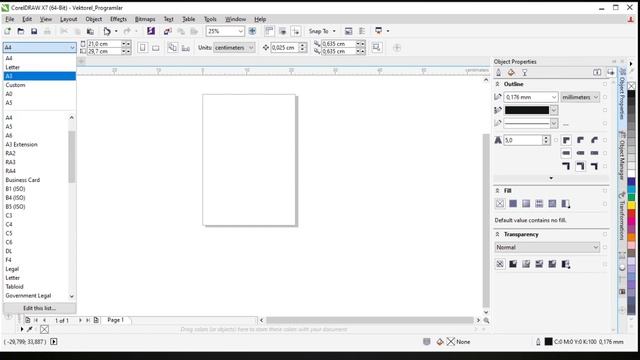The width and height of the screenshot is (640, 360).
Task: Open the Layout menu
Action: 68,19
